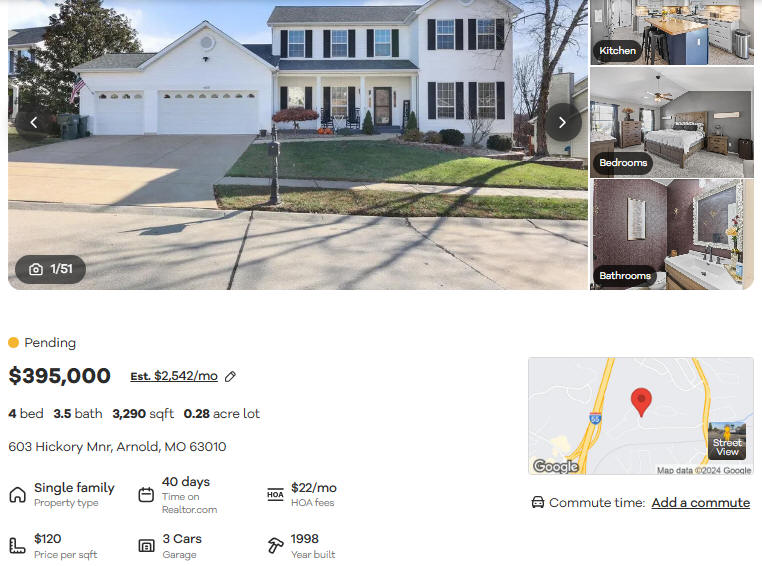Click the house property type icon

17,495
